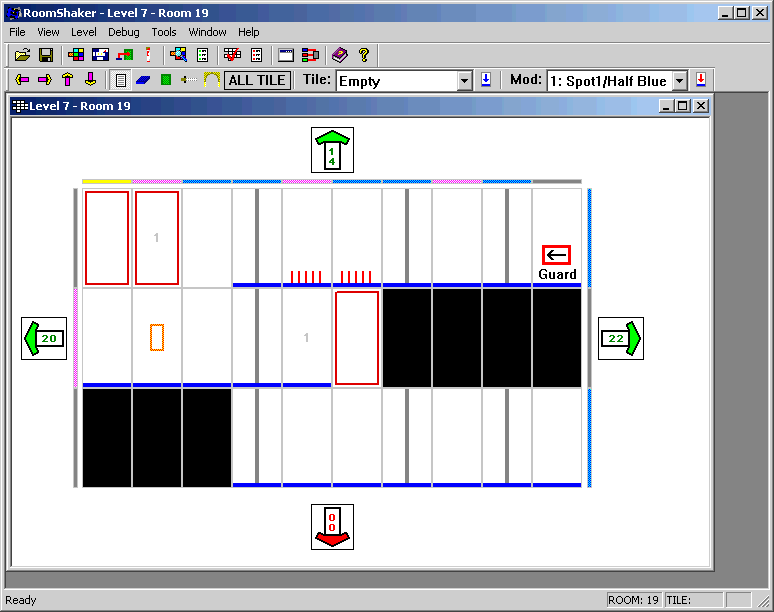Click the magenta down arrow toolbar icon

click(x=90, y=80)
